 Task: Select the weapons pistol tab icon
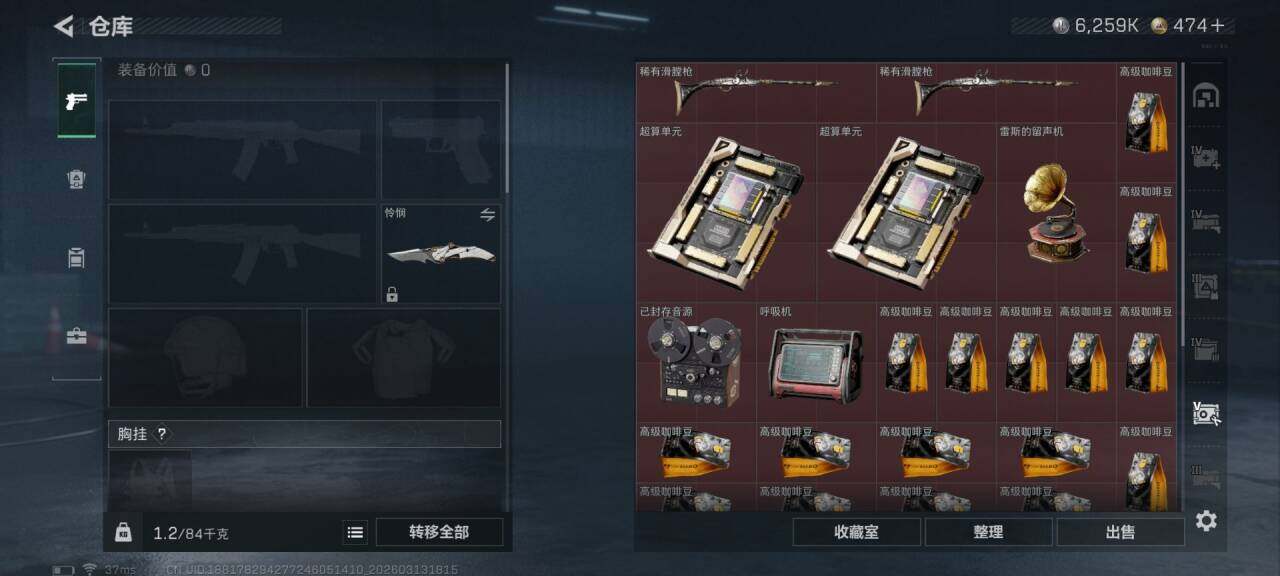(76, 100)
